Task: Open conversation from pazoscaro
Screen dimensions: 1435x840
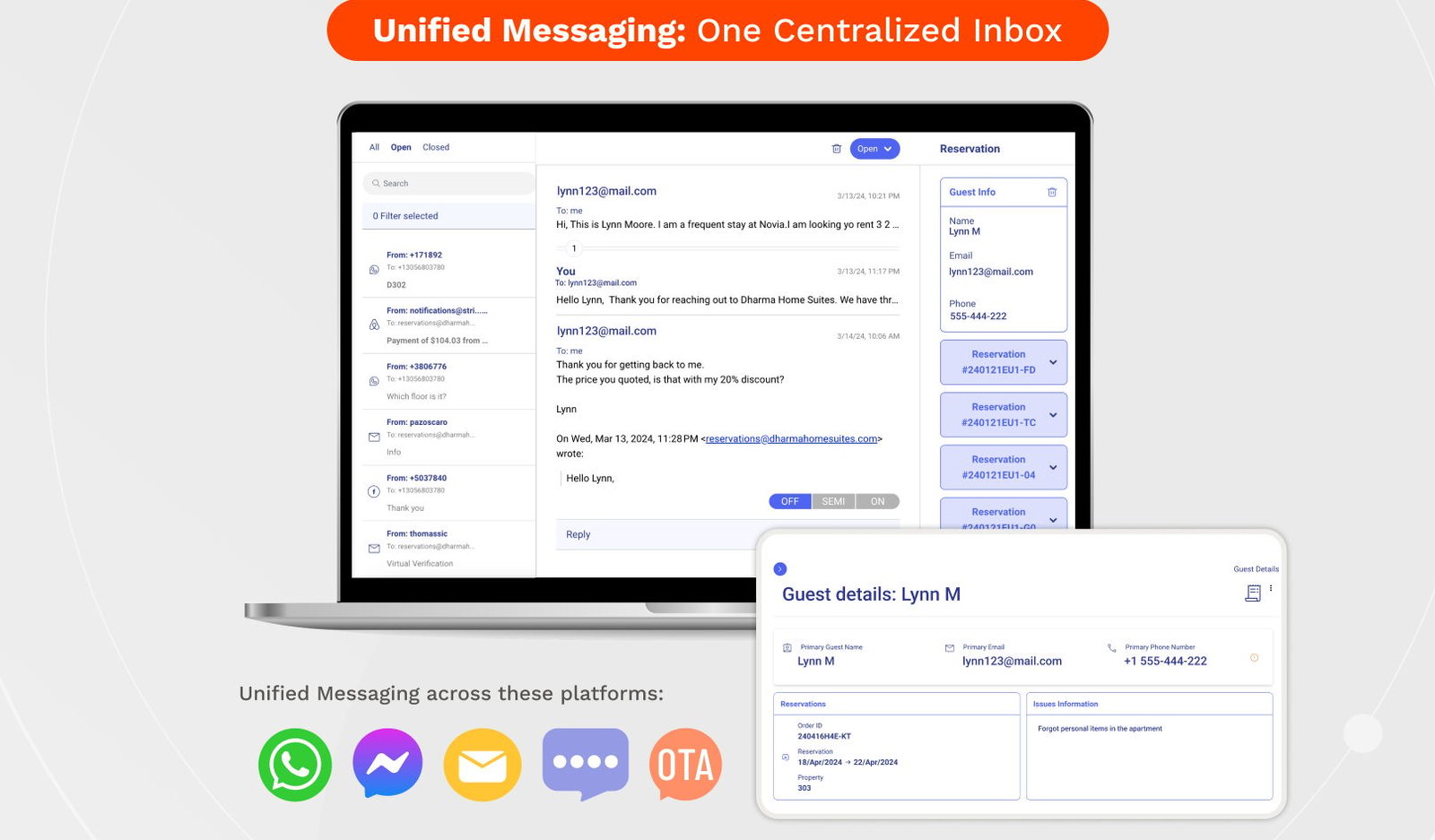Action: pos(449,437)
